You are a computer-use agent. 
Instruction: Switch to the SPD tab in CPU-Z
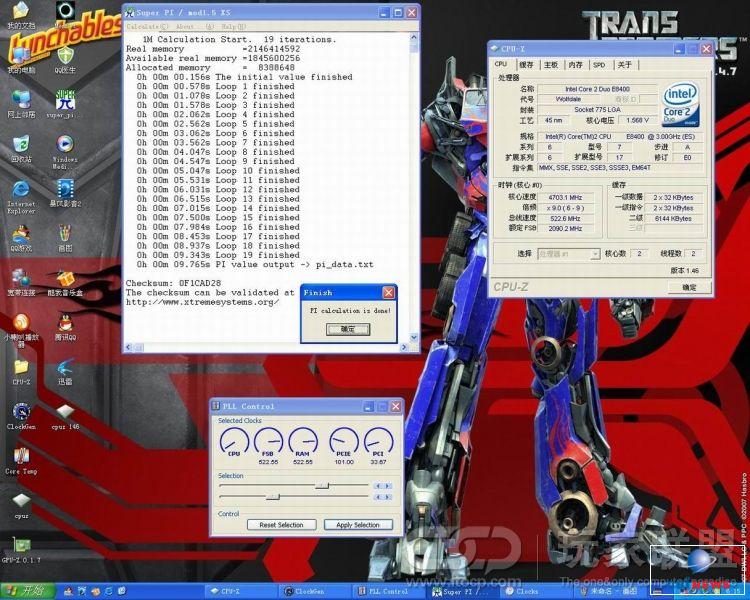click(x=599, y=65)
